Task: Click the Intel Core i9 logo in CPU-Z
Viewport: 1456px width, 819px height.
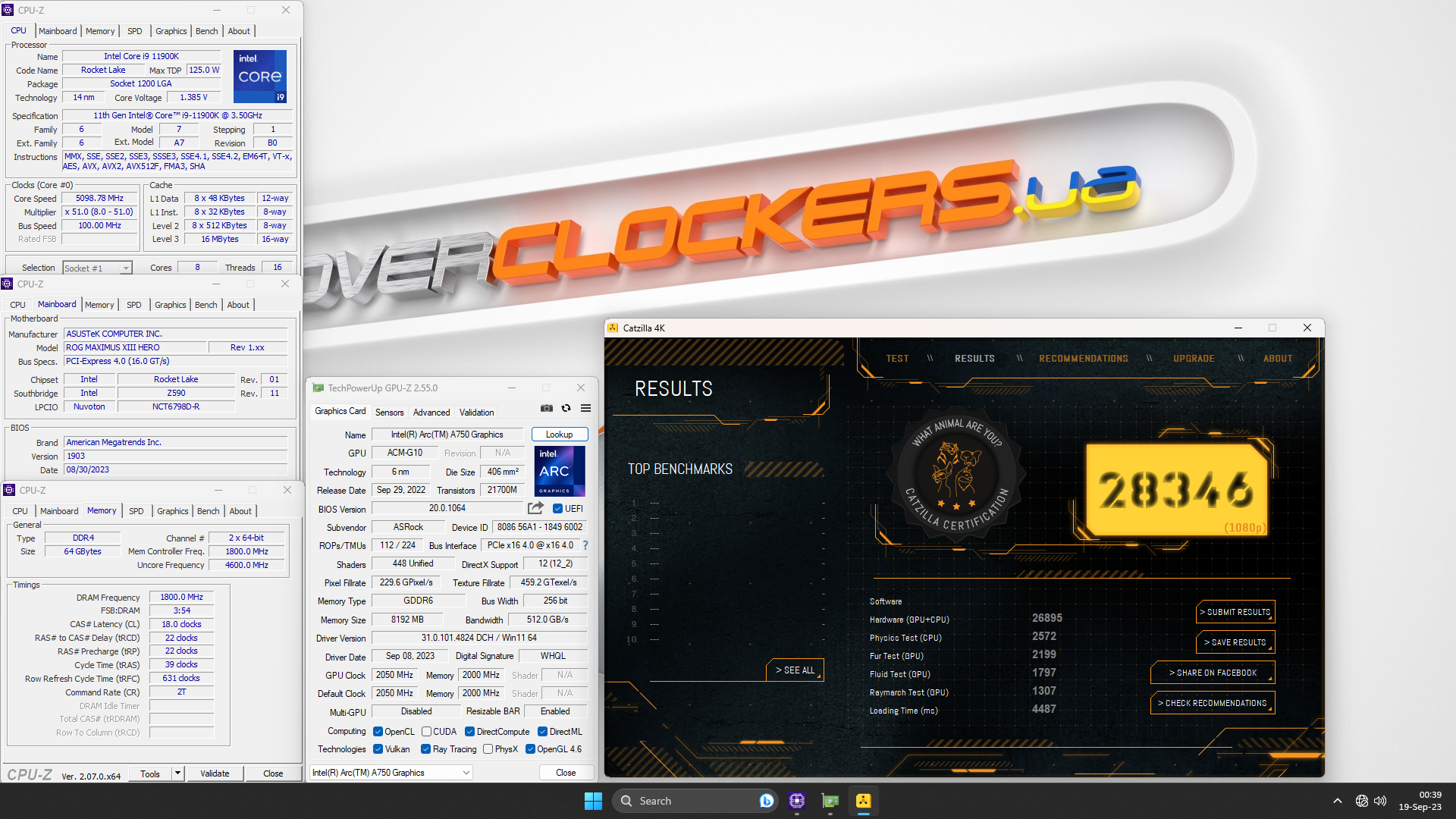Action: [259, 77]
